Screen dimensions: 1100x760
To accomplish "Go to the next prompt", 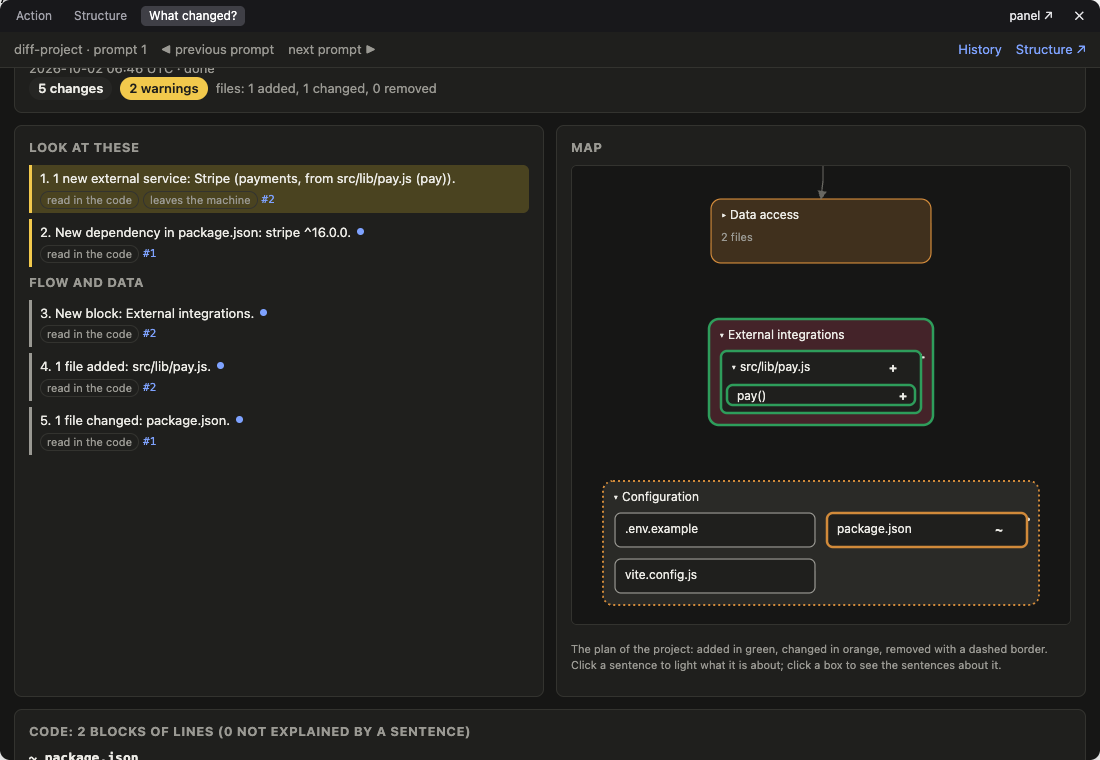I will click(x=332, y=49).
